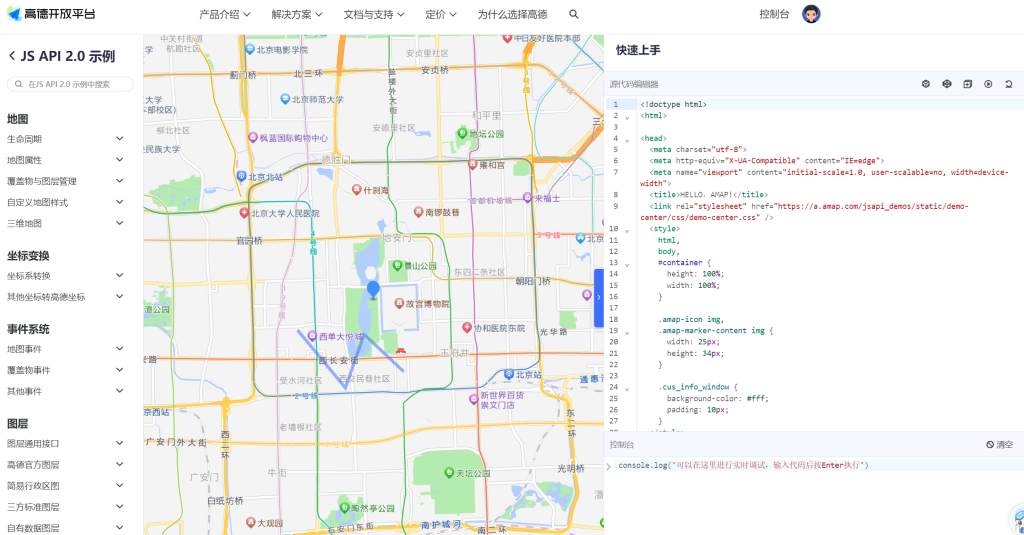
Task: Open the 文档与支持 menu
Action: click(374, 14)
